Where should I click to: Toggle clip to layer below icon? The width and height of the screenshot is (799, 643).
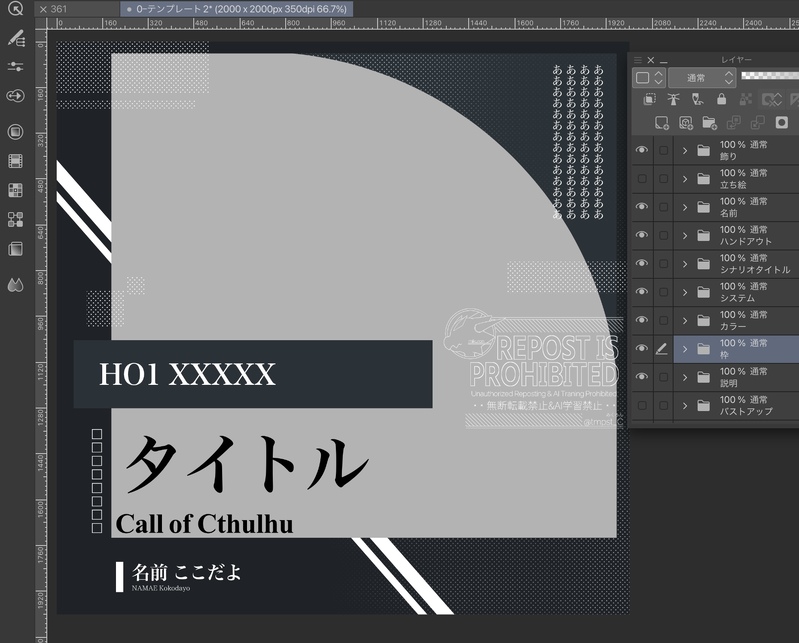click(649, 99)
